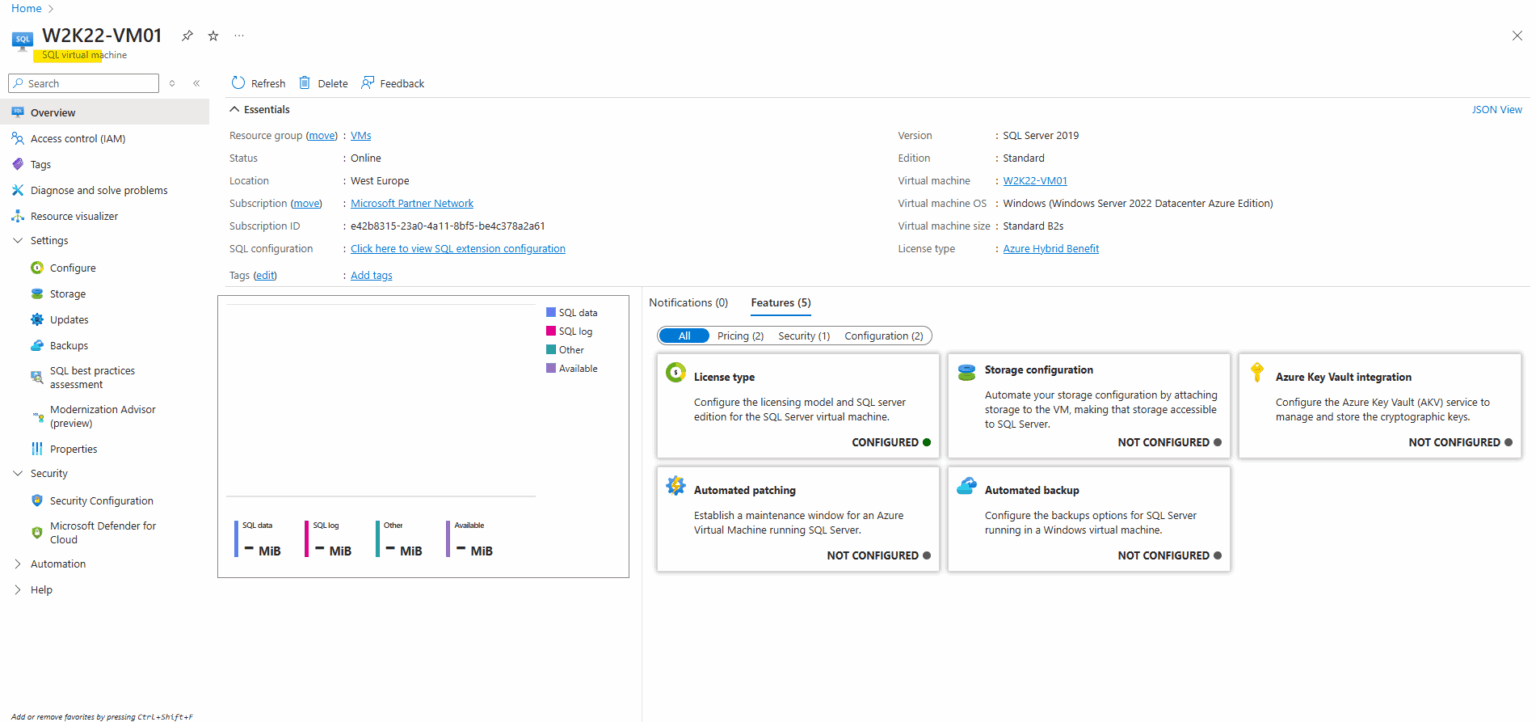Open JSON View of Essentials
Viewport: 1536px width, 722px height.
coord(1497,109)
